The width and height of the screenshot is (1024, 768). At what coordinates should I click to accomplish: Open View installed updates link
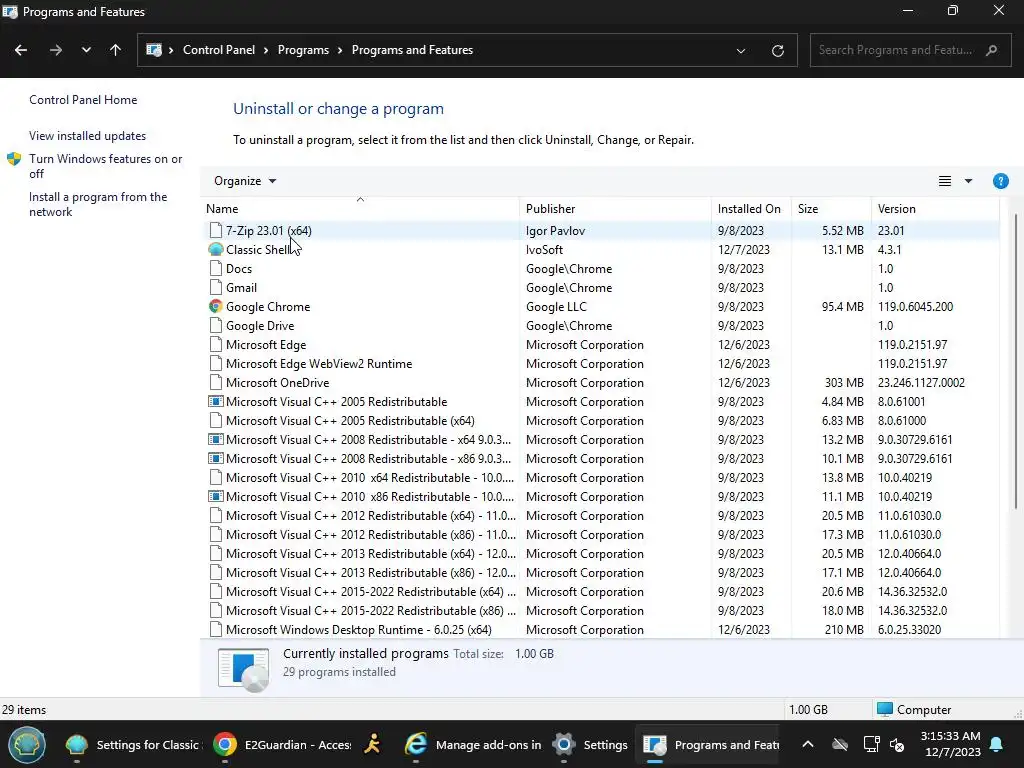[88, 136]
